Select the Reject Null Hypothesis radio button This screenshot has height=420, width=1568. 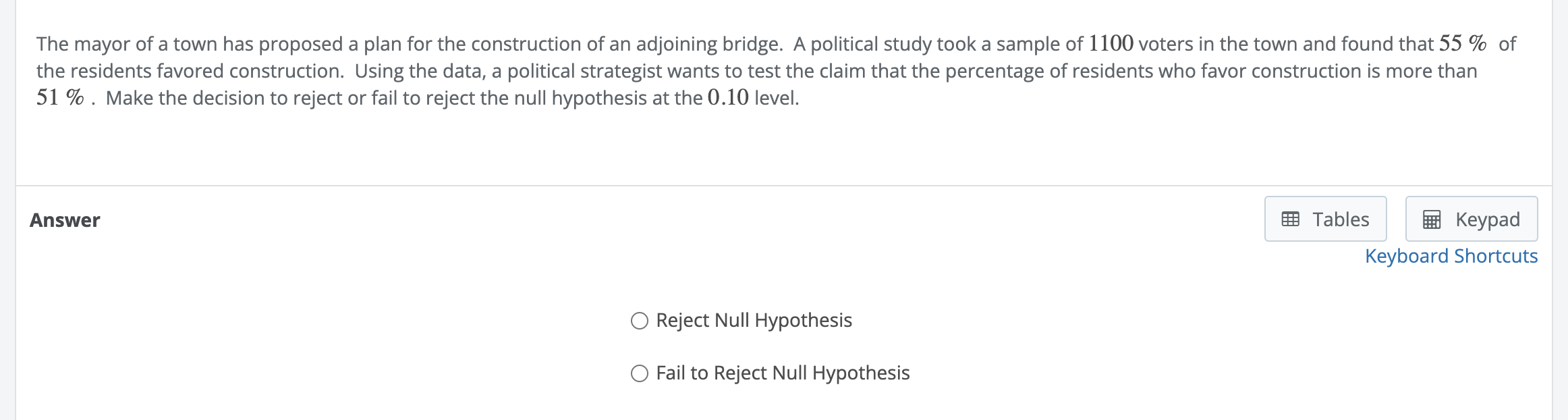pos(639,321)
